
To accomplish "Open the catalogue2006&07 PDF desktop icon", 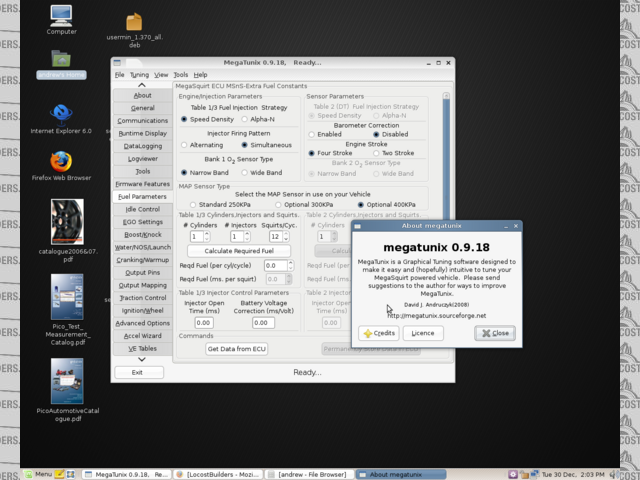I will coord(67,220).
